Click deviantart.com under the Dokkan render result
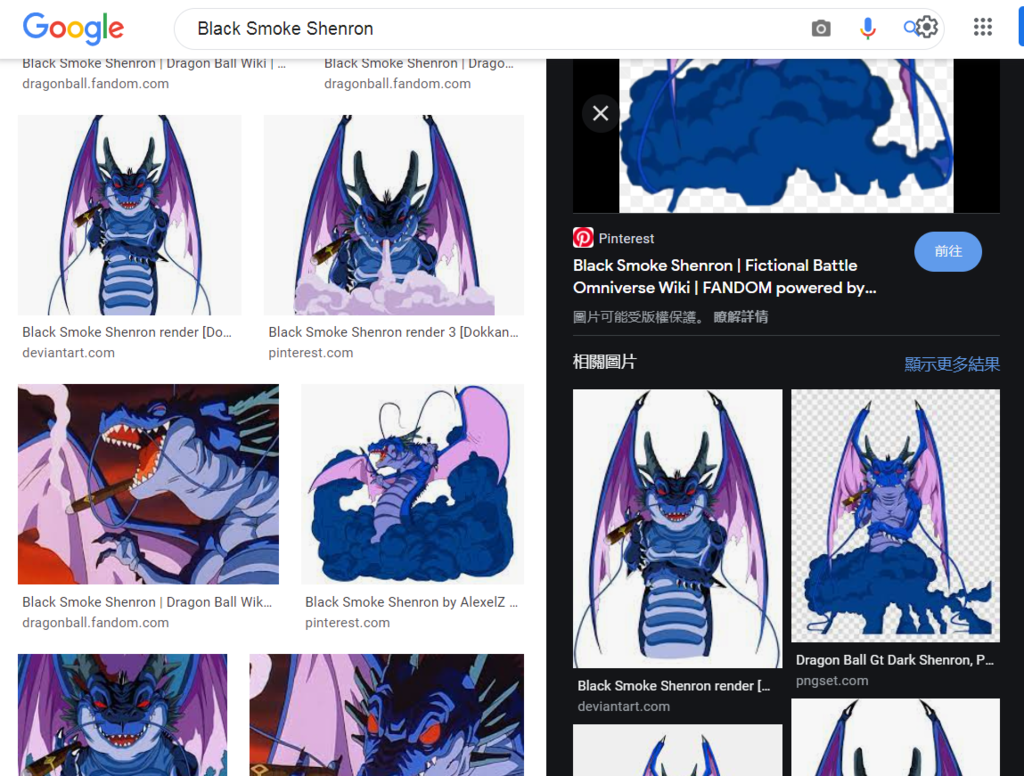The height and width of the screenshot is (776, 1024). tap(69, 353)
